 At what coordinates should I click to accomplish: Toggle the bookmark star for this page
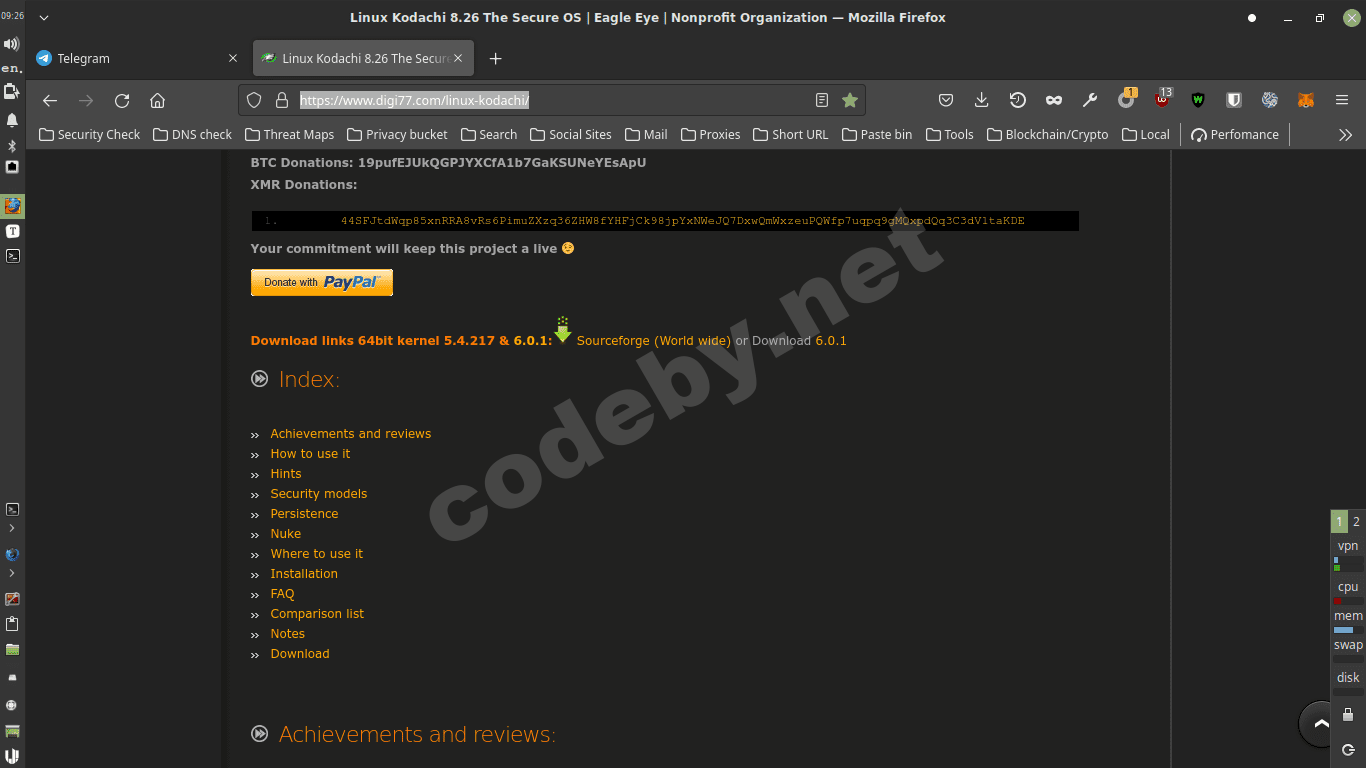850,100
